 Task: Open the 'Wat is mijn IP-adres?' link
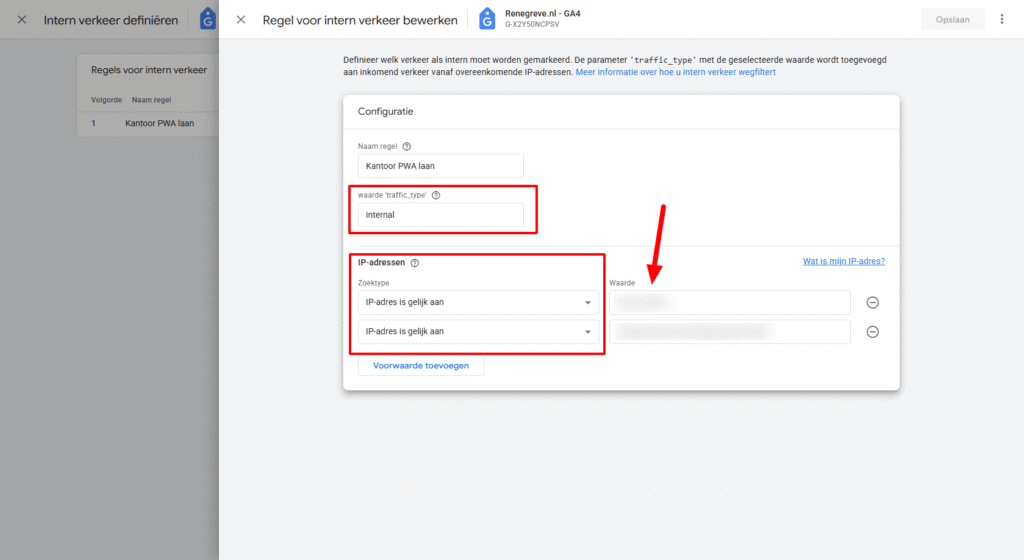coord(843,262)
